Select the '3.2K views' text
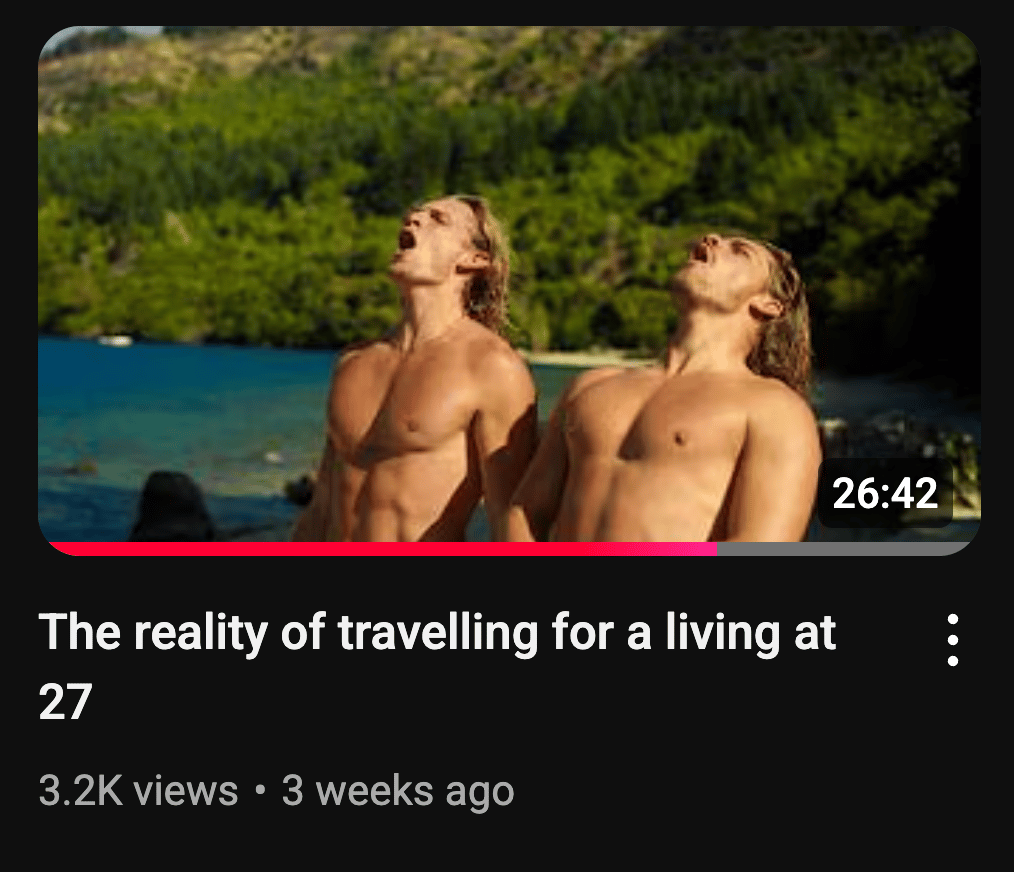This screenshot has height=872, width=1014. [138, 791]
